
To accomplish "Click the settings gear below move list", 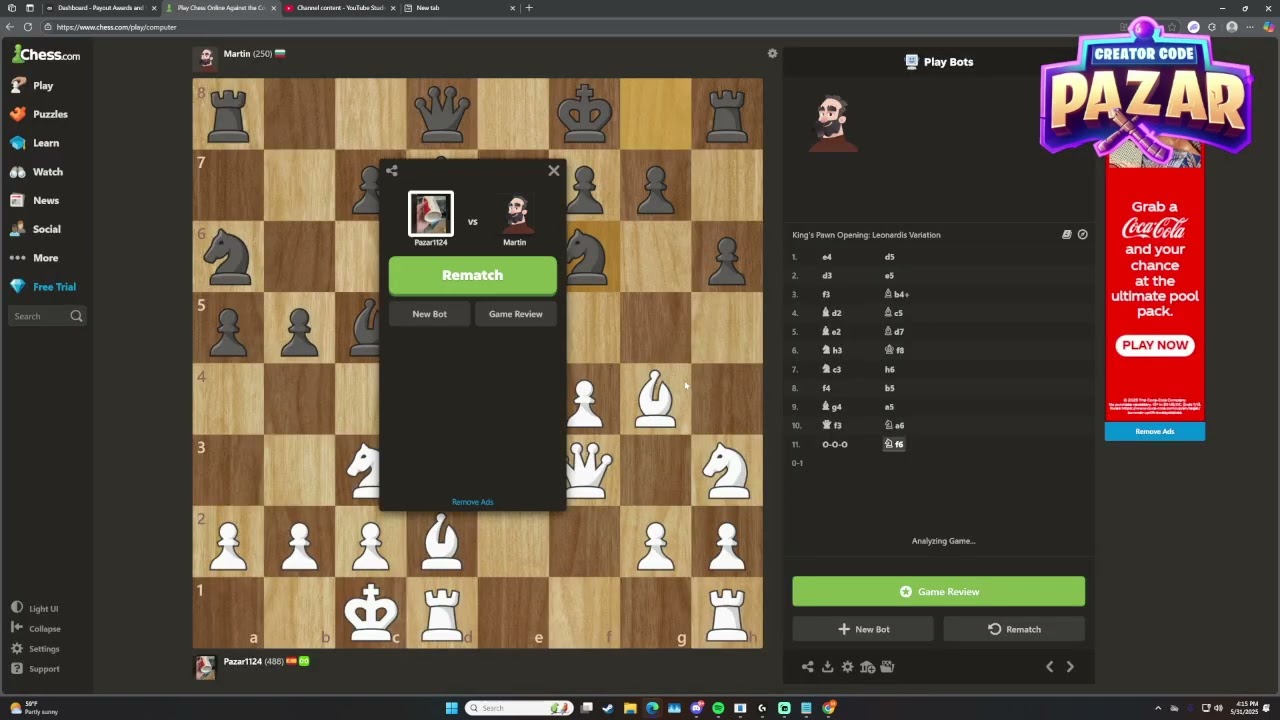I will click(x=847, y=667).
